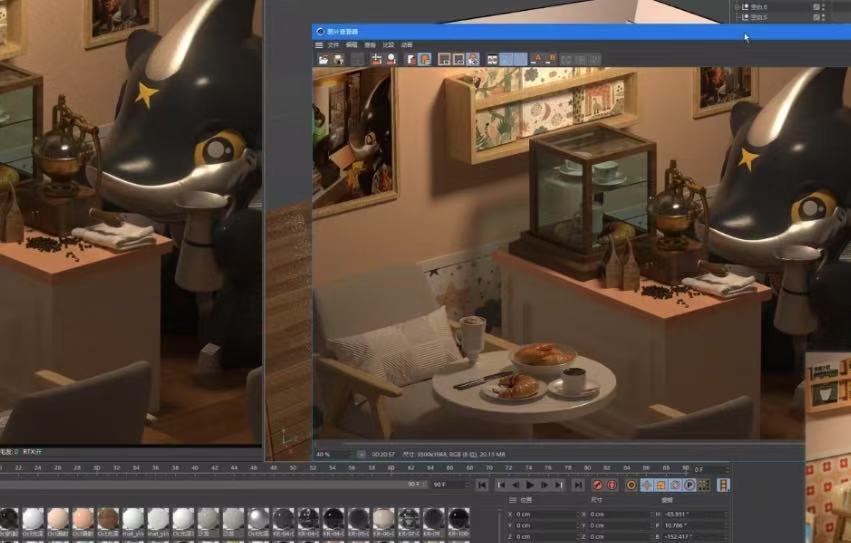Click the film strip timeline icon
This screenshot has height=543, width=851.
(723, 485)
